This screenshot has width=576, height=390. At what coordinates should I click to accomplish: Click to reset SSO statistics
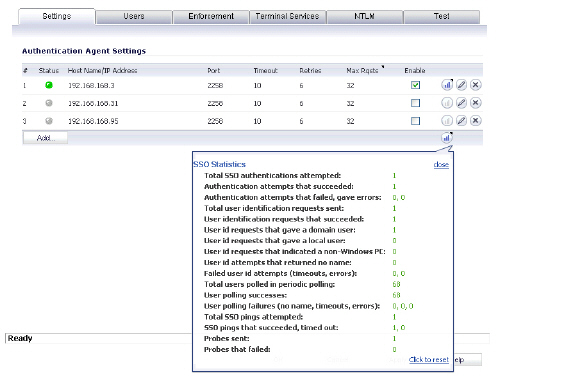click(x=429, y=360)
